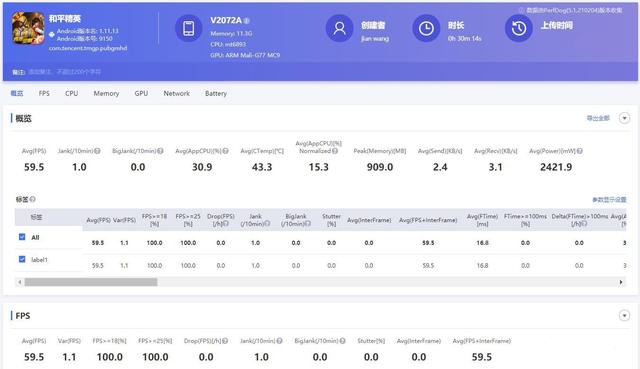
Task: Click help icon in BigJank table column header
Action: pyautogui.click(x=308, y=224)
